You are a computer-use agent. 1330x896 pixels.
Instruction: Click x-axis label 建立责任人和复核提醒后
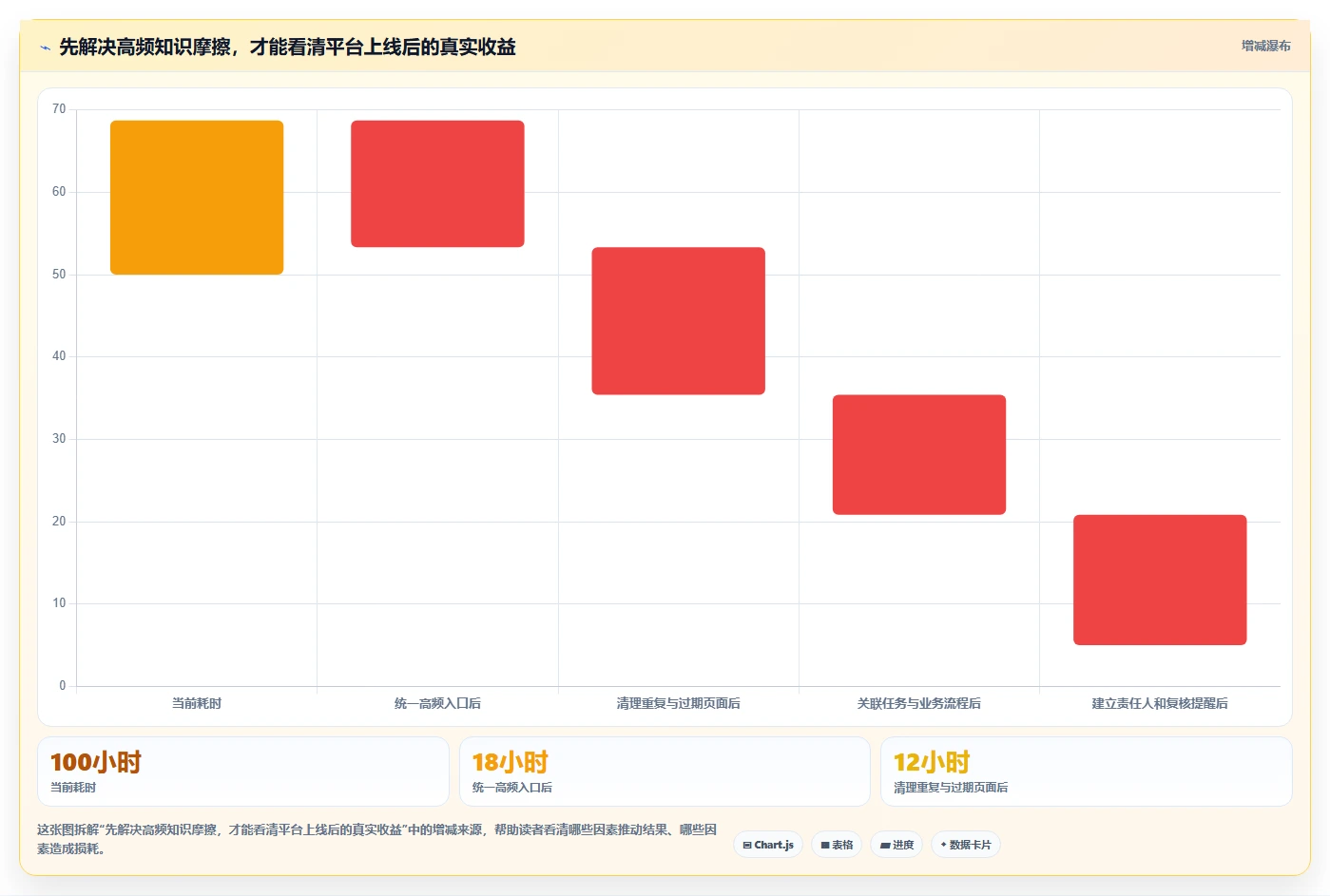(1160, 703)
